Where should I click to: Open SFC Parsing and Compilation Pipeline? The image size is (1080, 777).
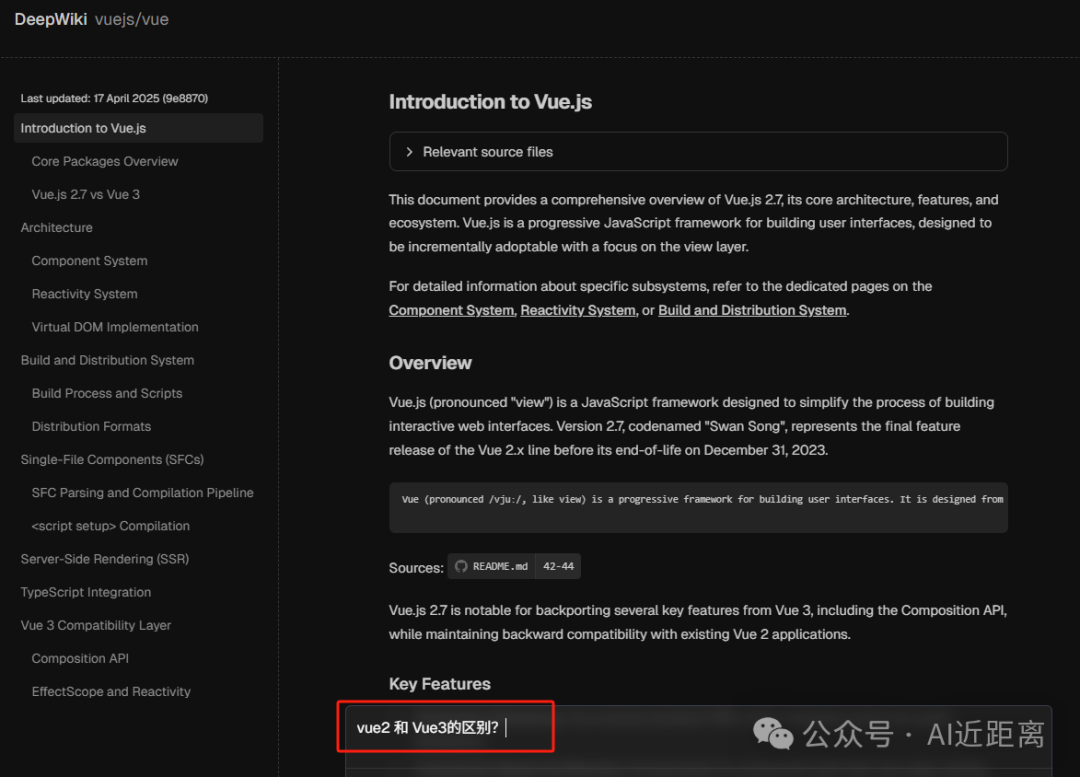click(x=143, y=493)
